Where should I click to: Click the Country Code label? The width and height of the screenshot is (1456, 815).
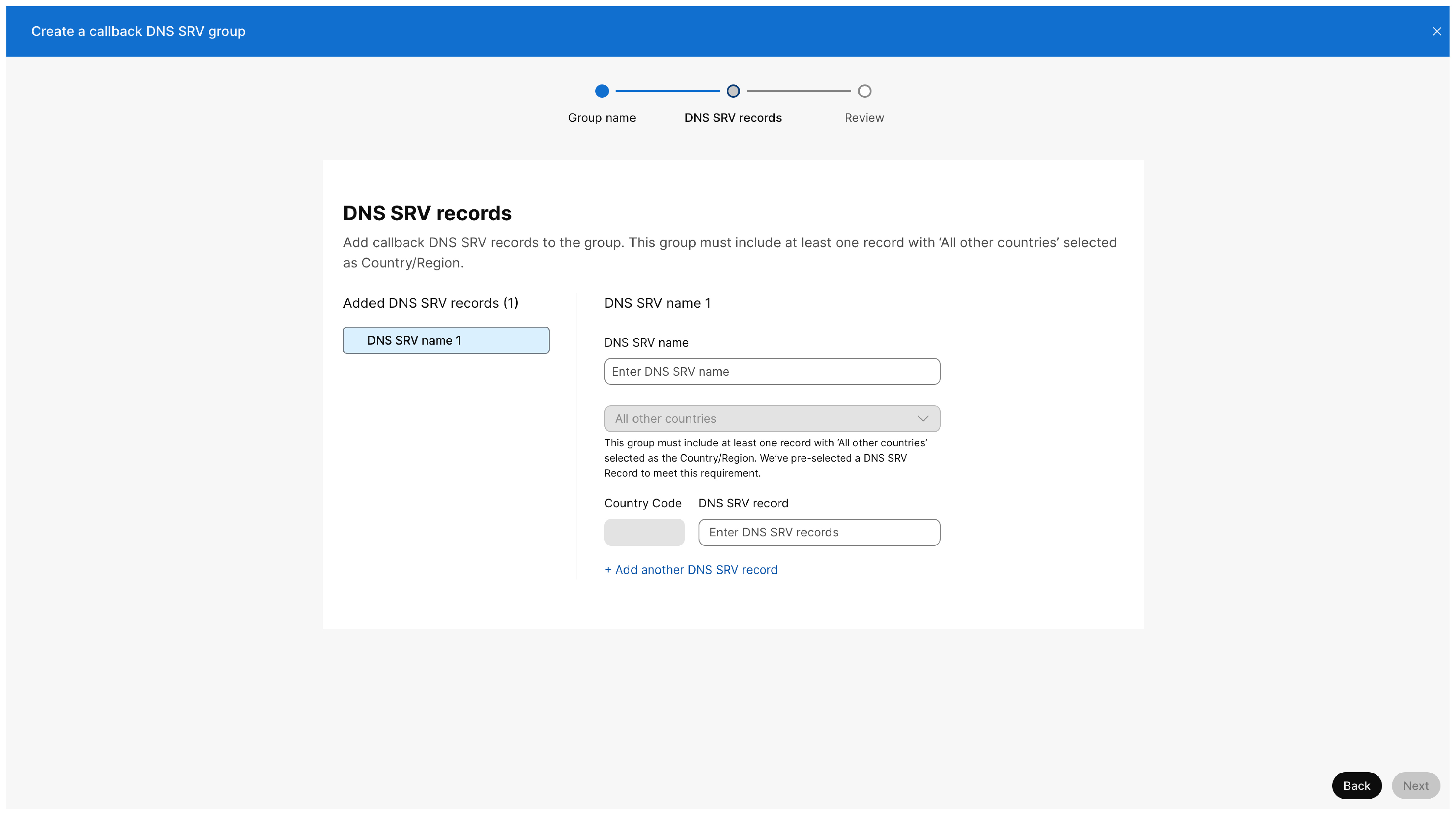643,503
